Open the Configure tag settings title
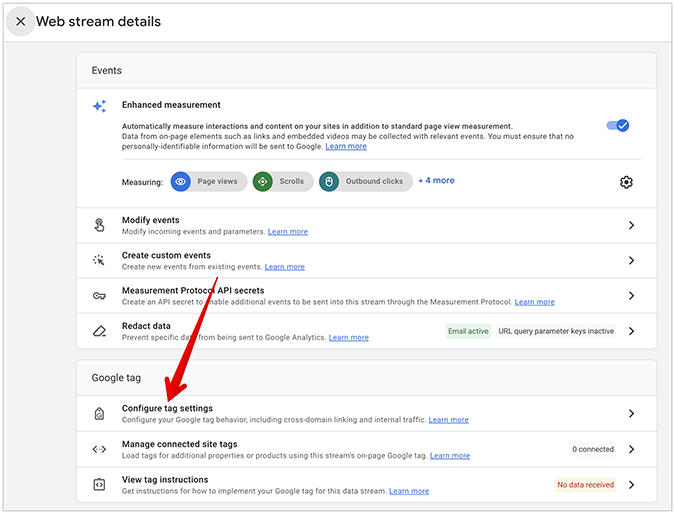The image size is (675, 514). (x=167, y=408)
